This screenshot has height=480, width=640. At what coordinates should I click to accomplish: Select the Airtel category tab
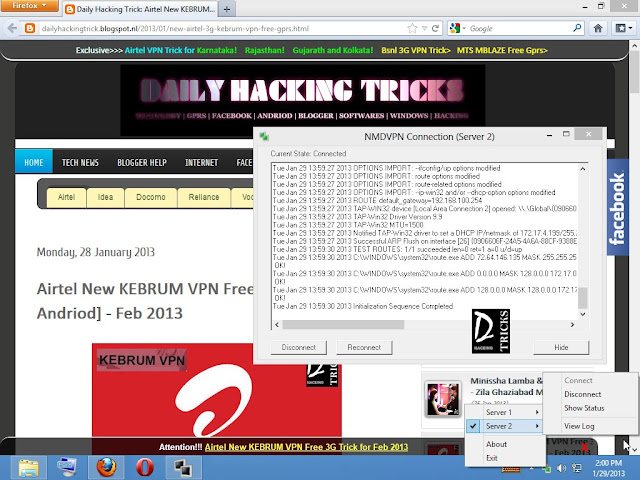coord(66,197)
